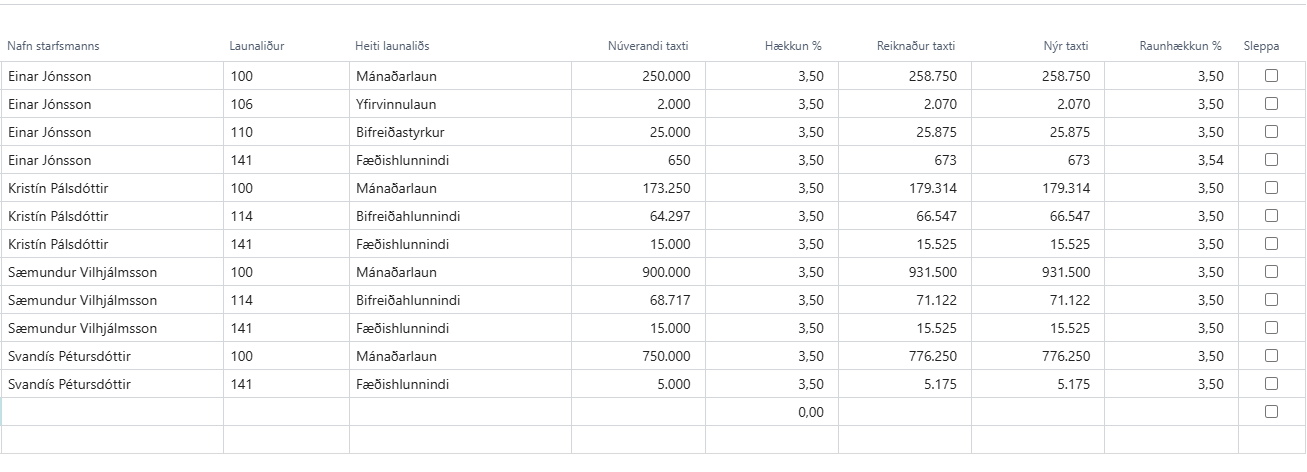This screenshot has height=472, width=1307.
Task: Click Nýr taxti field showing 258.750
Action: [x=1065, y=76]
